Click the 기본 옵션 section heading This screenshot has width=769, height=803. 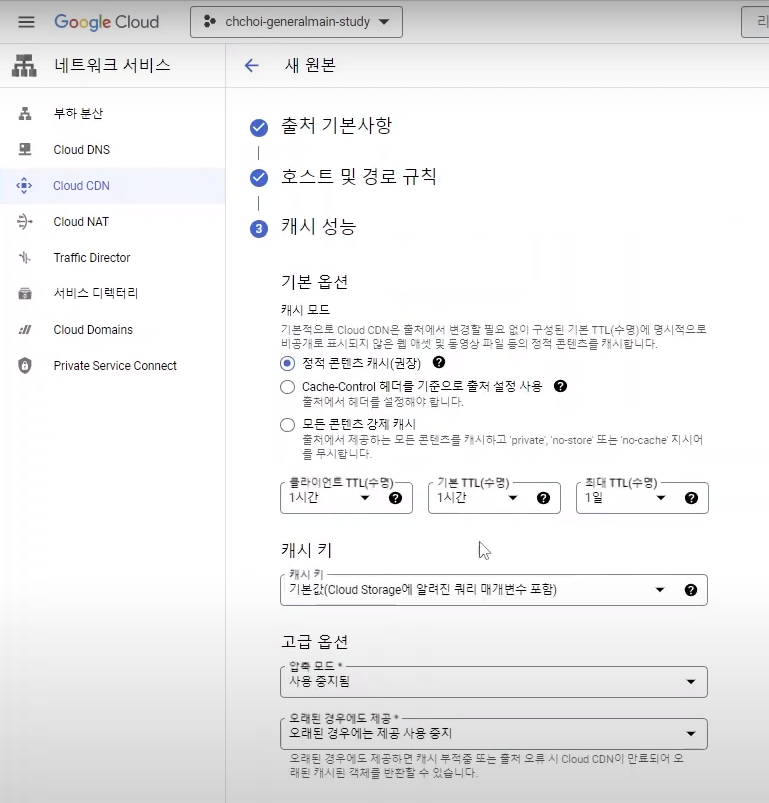point(314,282)
